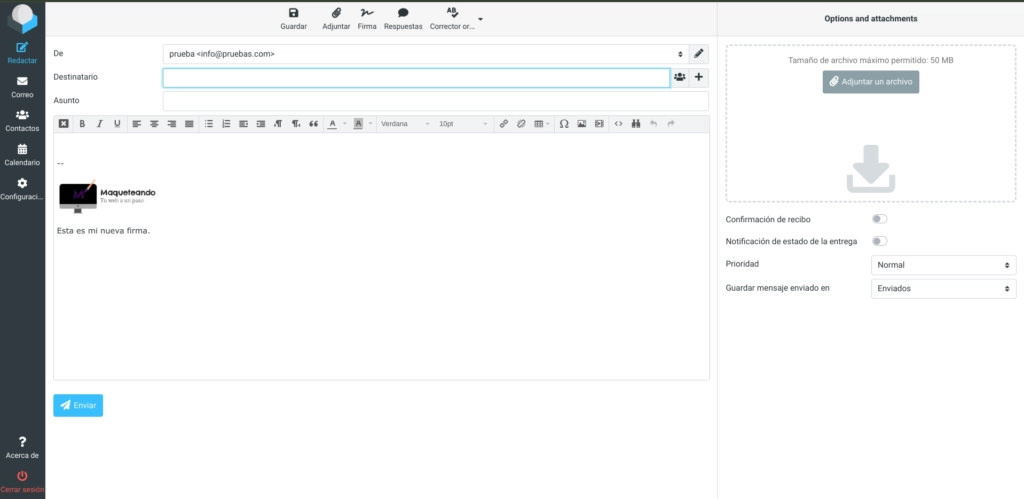Toggle italic formatting
1024x499 pixels.
coord(99,123)
